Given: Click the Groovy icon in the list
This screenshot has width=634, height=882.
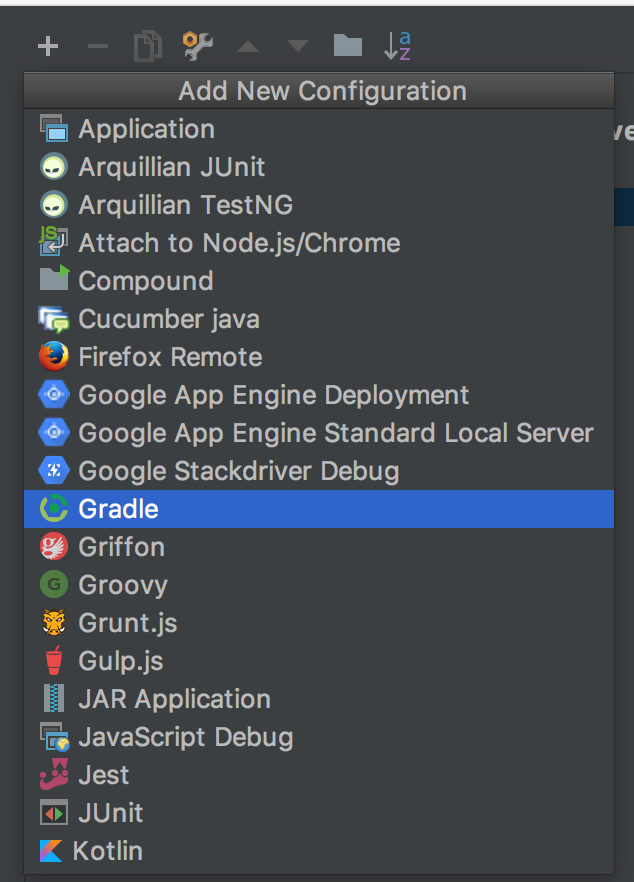Looking at the screenshot, I should (x=53, y=585).
